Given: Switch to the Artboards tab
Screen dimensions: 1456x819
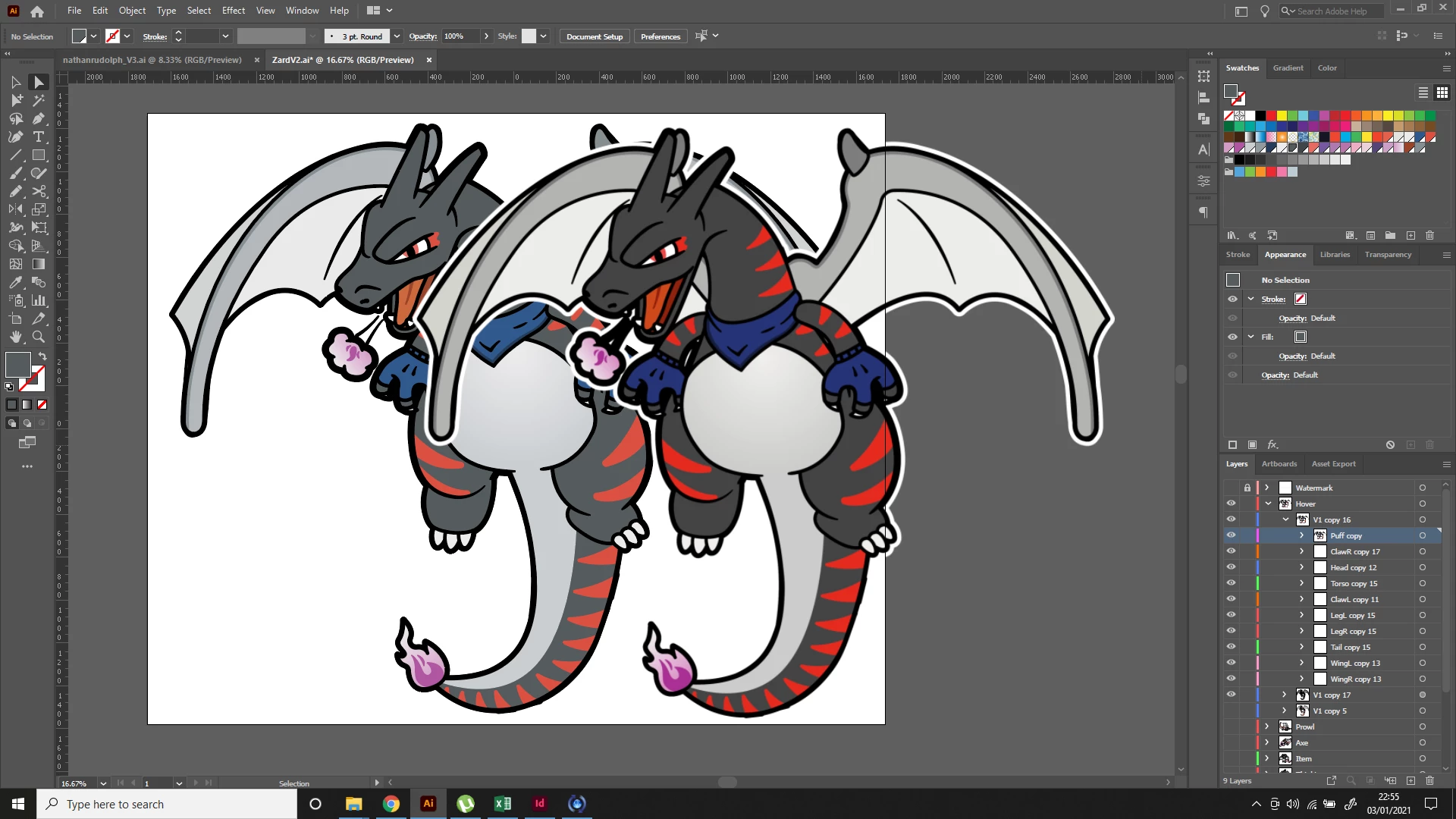Looking at the screenshot, I should tap(1279, 464).
